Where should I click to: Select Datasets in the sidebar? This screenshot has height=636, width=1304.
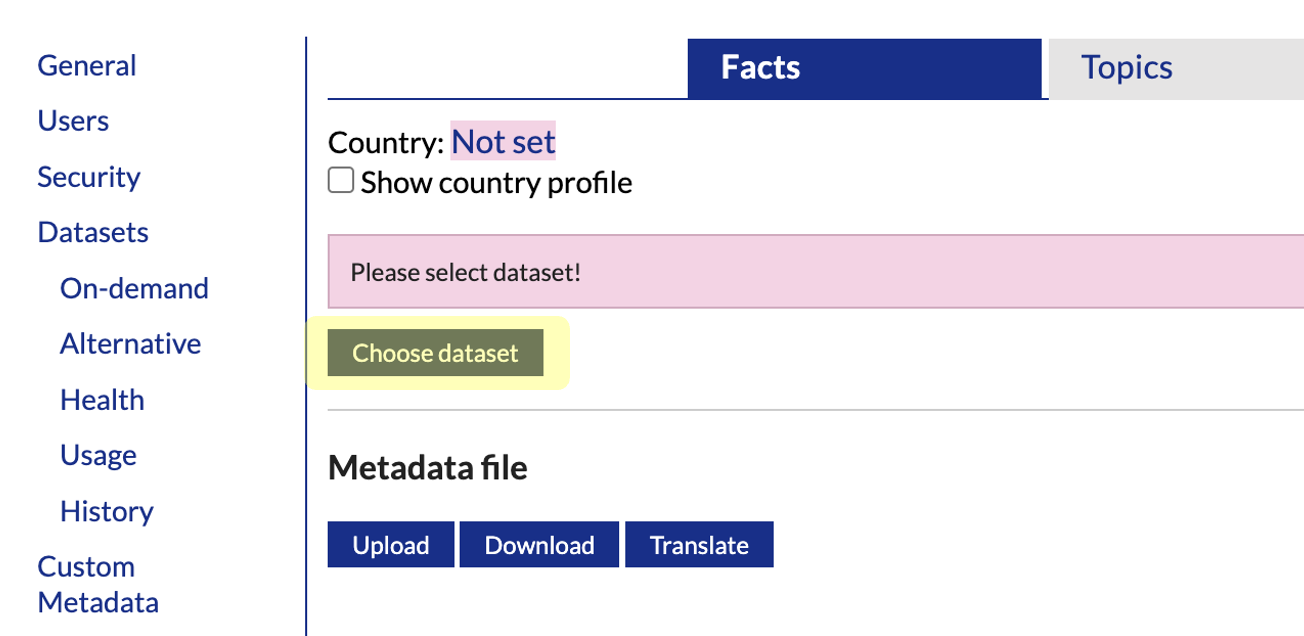[93, 232]
